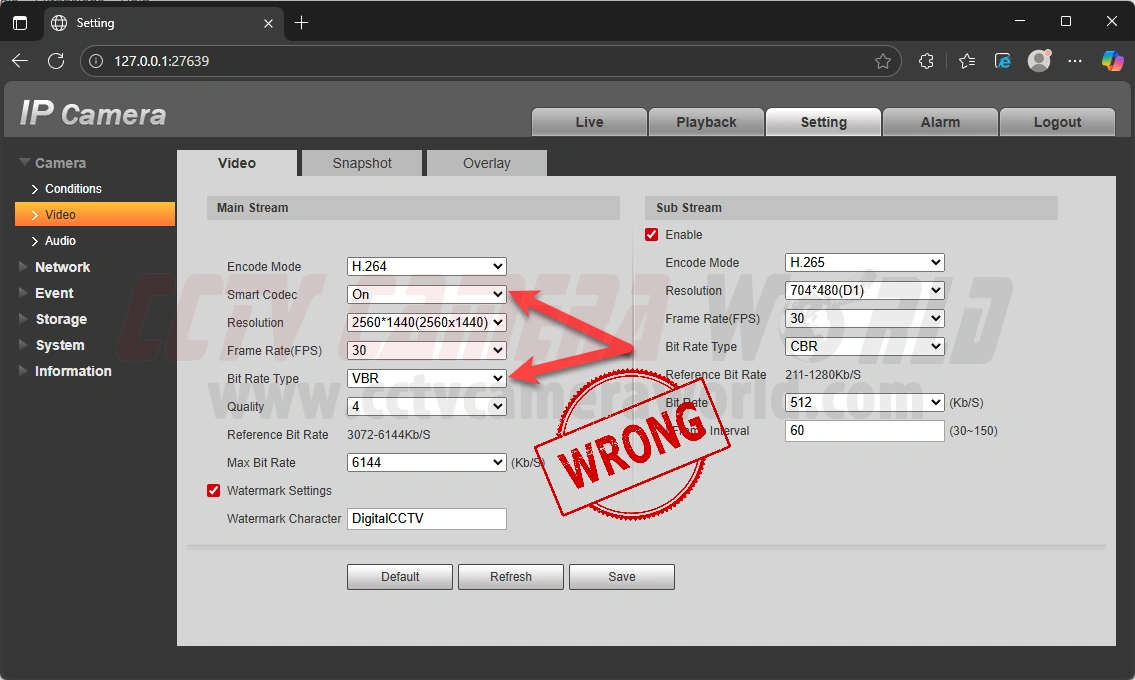
Task: Open the Copilot icon in the toolbar
Action: (1112, 61)
